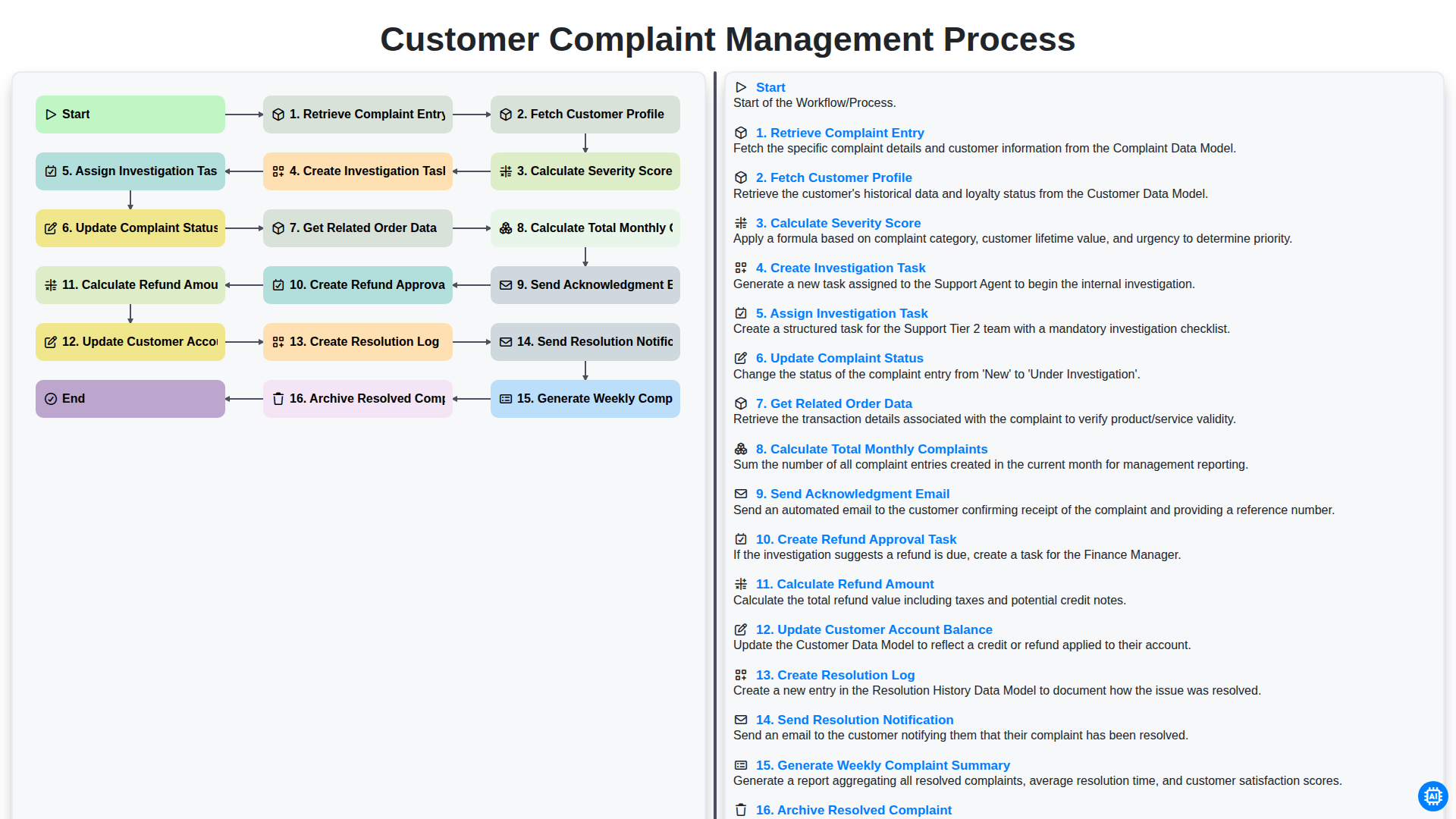
Task: Click the cube icon in Retrieve Complaint Entry node
Action: point(278,115)
